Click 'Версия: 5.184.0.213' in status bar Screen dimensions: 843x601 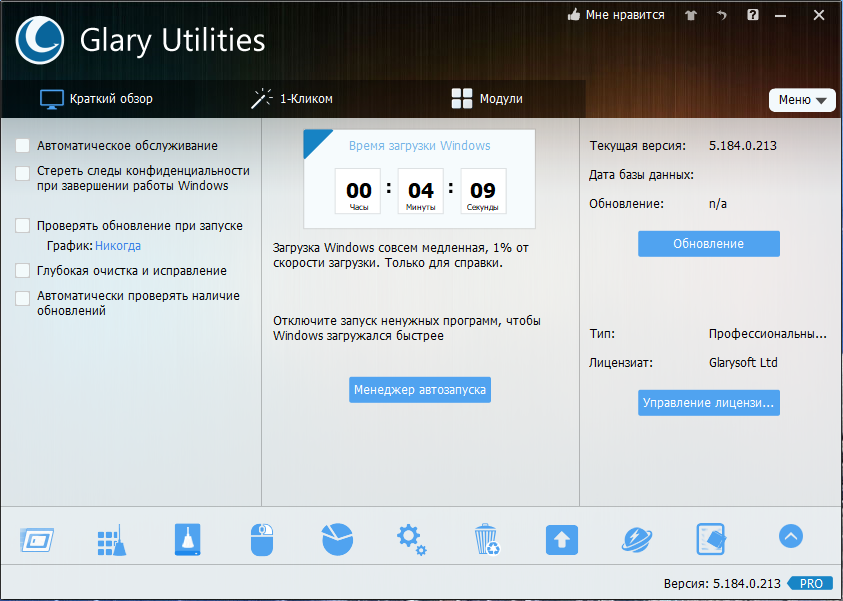pyautogui.click(x=721, y=584)
